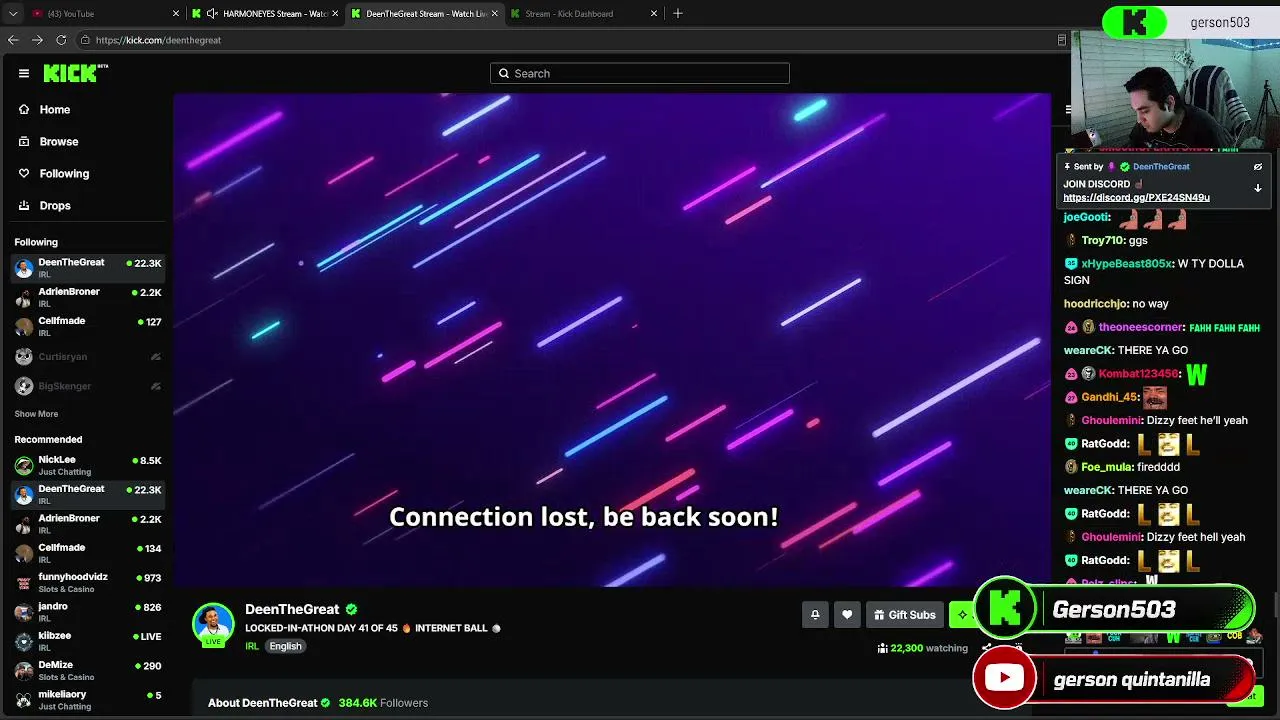Open DeenTheGreat in Following list
Viewport: 1280px width, 720px height.
pyautogui.click(x=88, y=267)
